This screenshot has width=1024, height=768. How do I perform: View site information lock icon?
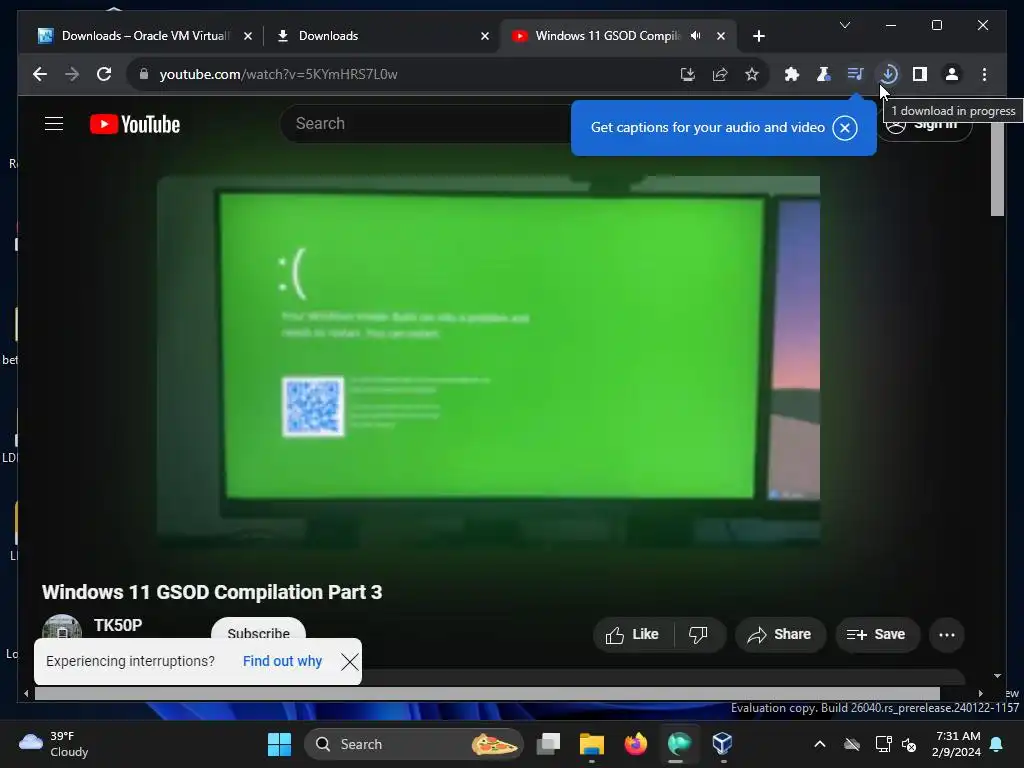(x=144, y=74)
